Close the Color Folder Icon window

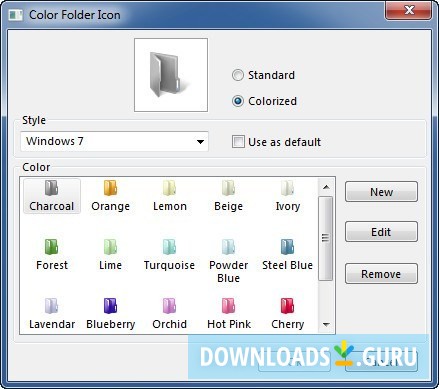(409, 11)
